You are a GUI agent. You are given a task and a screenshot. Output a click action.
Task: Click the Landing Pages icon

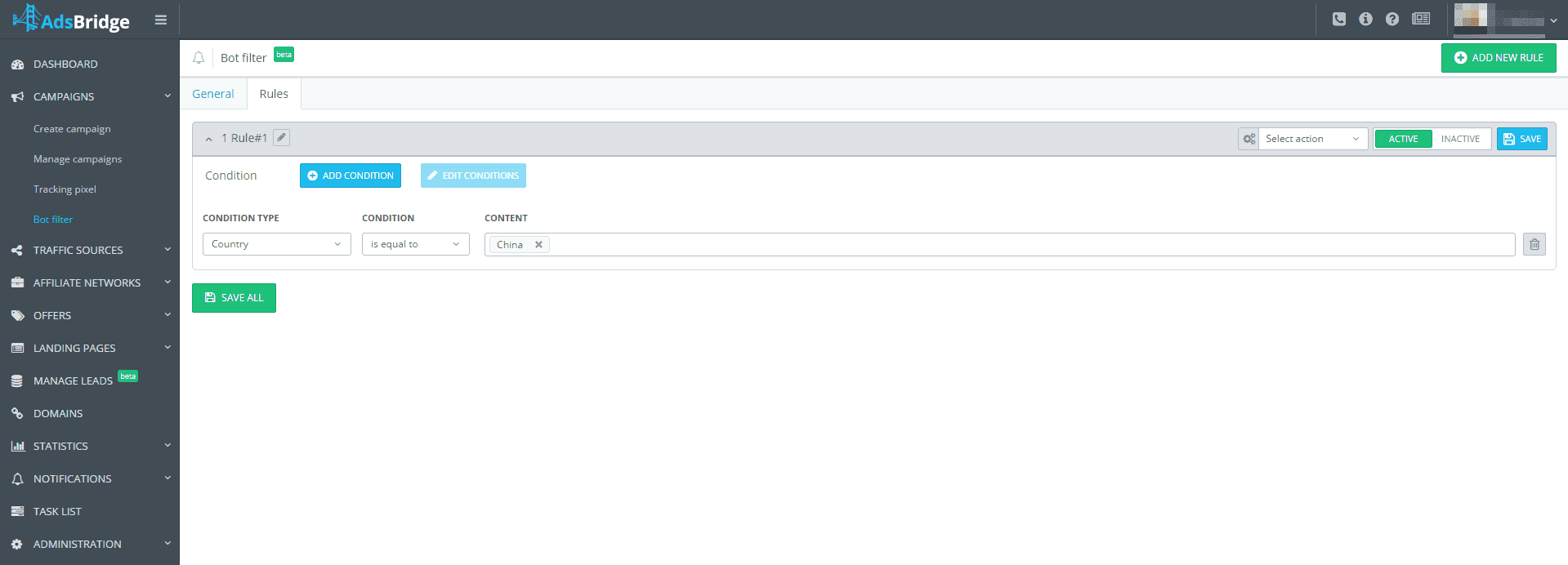tap(17, 348)
